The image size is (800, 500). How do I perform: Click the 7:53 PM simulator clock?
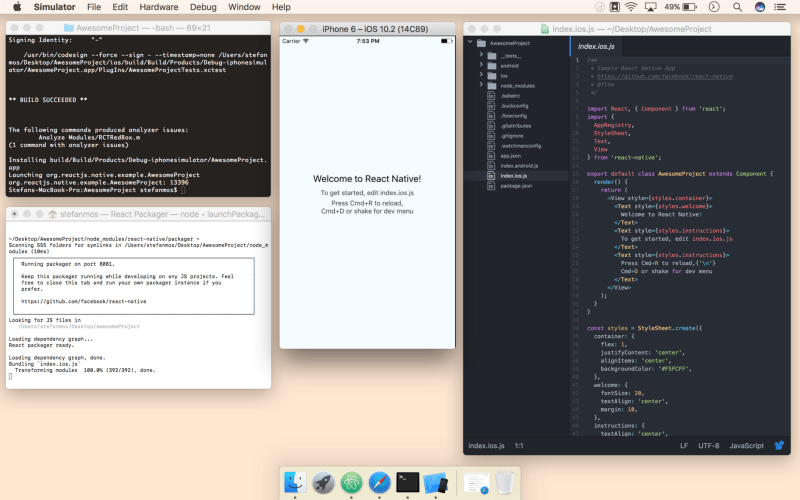click(367, 41)
